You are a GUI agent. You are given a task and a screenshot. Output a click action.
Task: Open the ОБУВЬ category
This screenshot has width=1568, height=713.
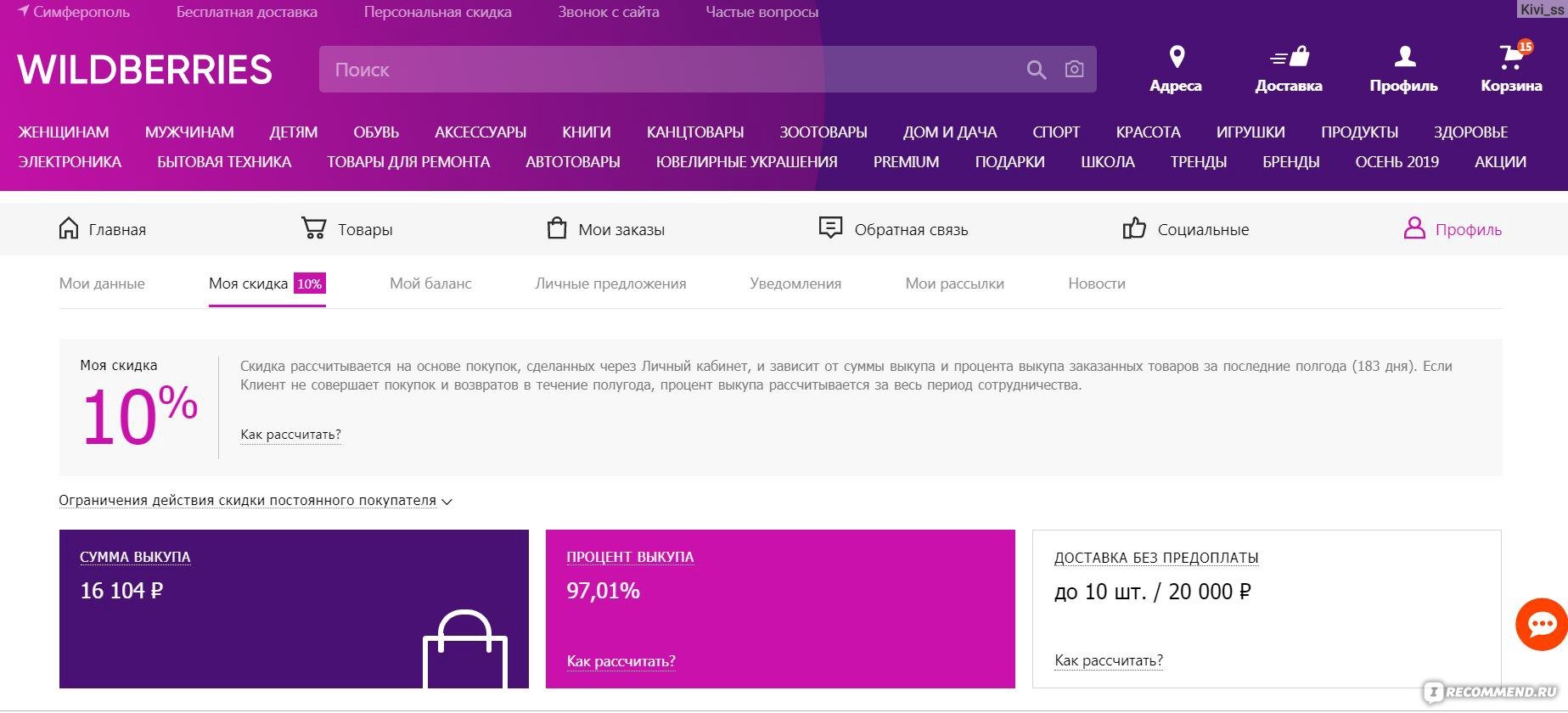[x=376, y=132]
